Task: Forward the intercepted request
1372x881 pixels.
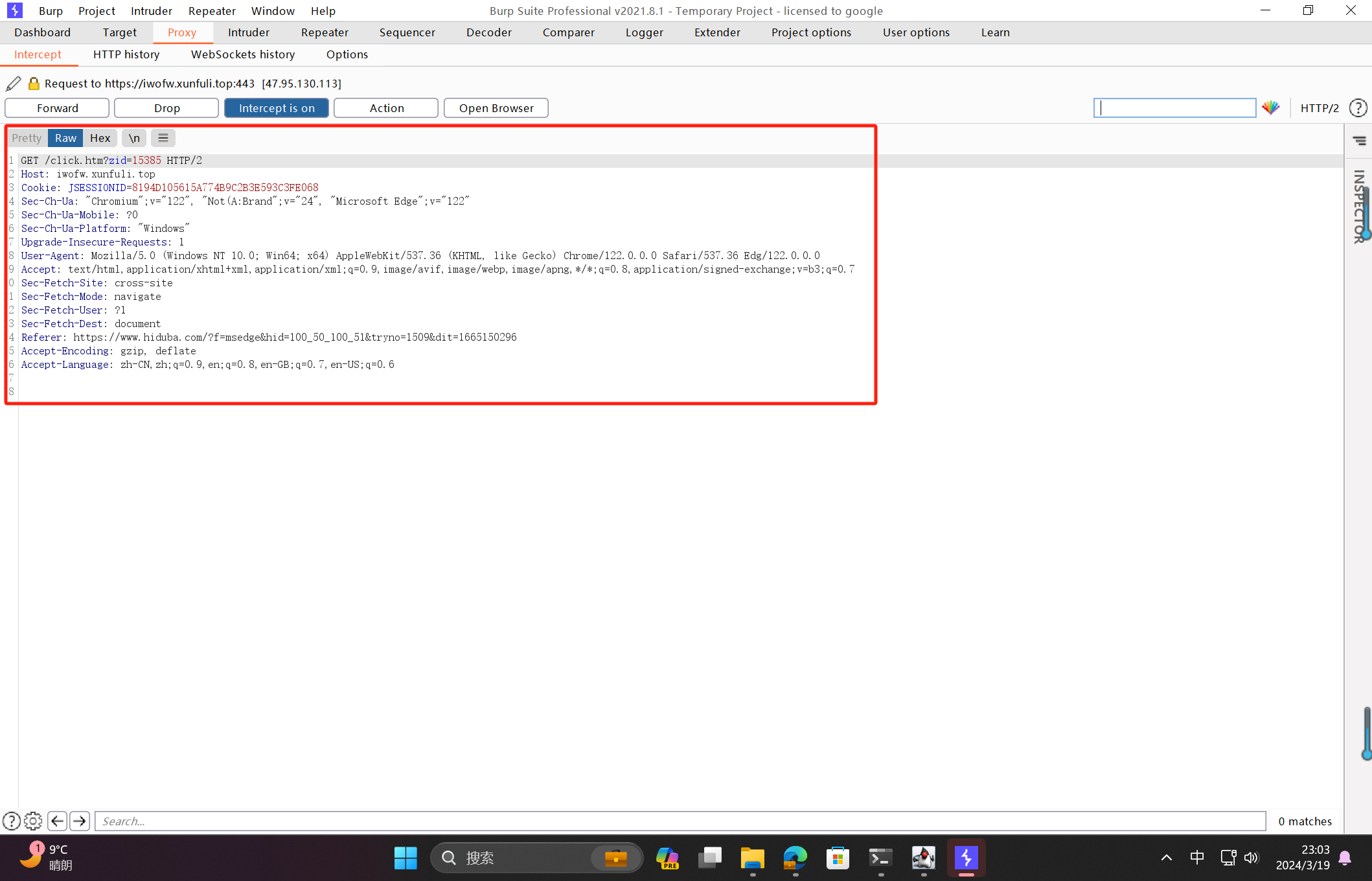Action: [57, 108]
